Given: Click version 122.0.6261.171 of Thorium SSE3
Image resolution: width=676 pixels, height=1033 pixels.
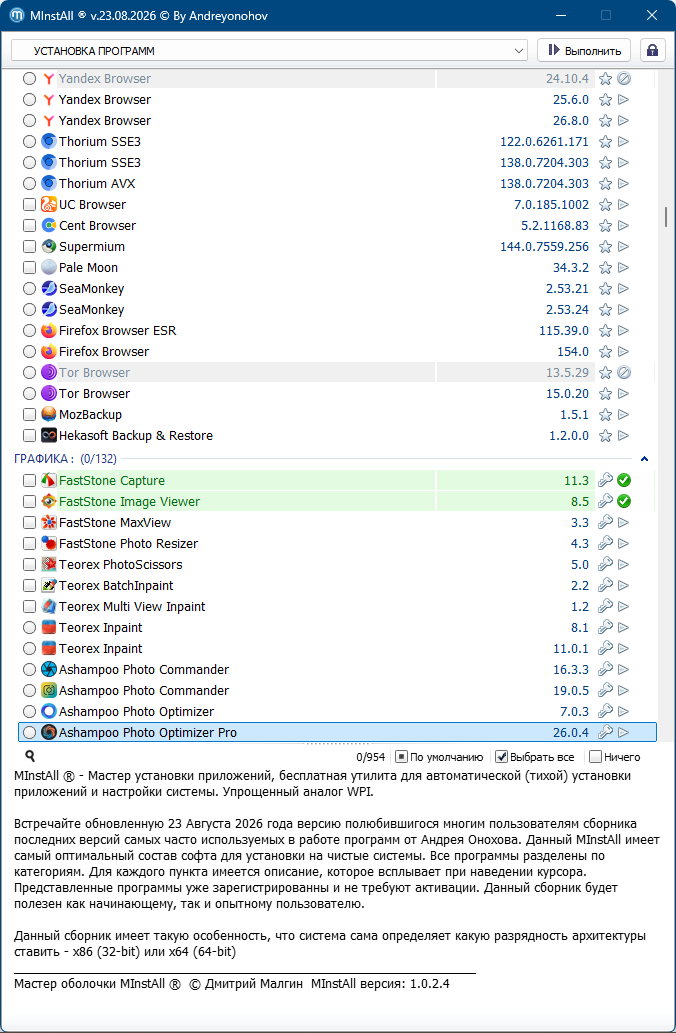Looking at the screenshot, I should pyautogui.click(x=545, y=142).
